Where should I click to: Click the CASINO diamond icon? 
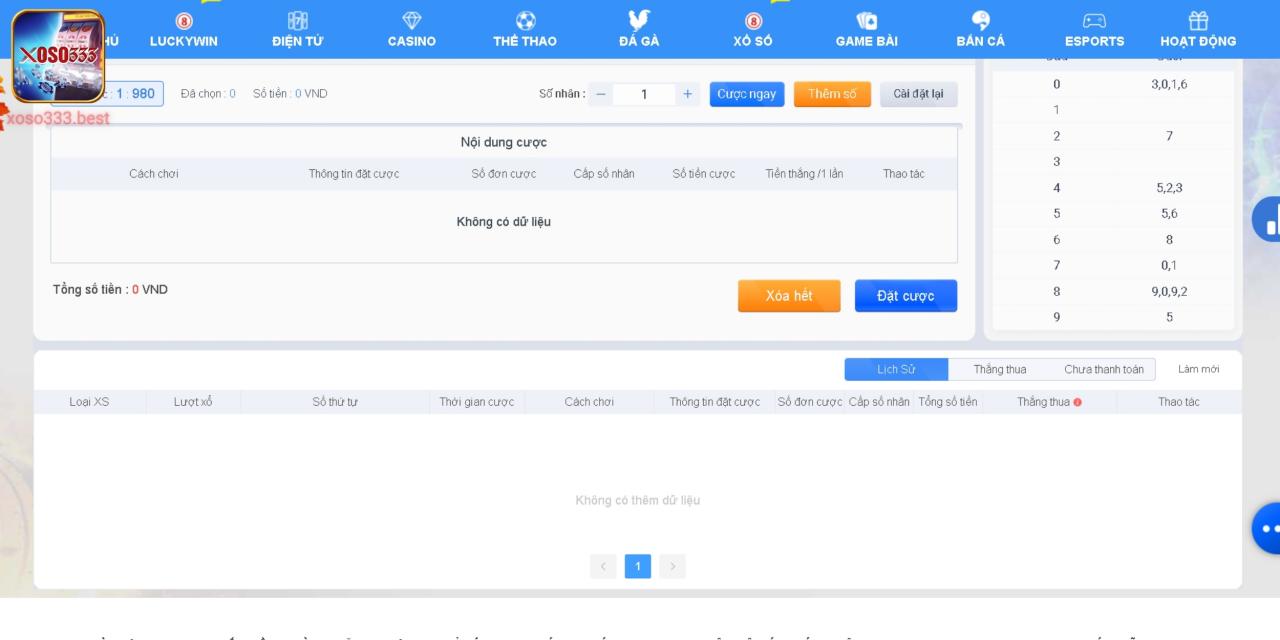[412, 21]
